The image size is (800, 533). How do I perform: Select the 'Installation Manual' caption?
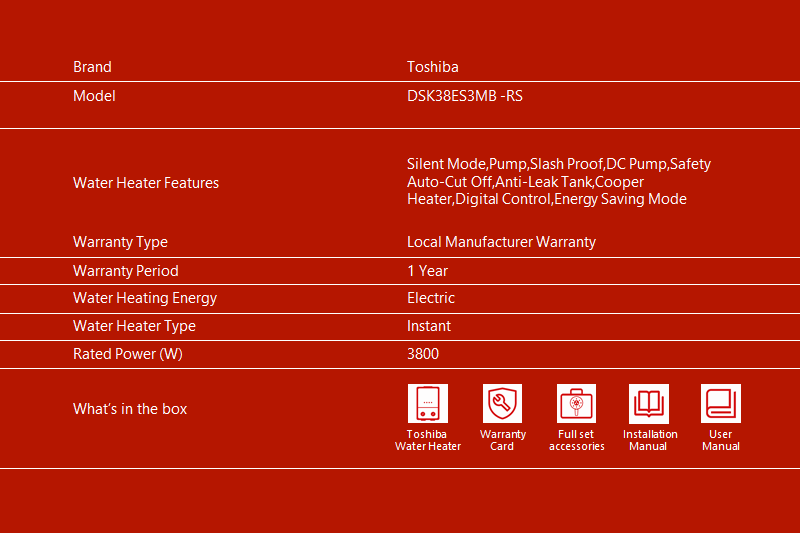point(649,440)
